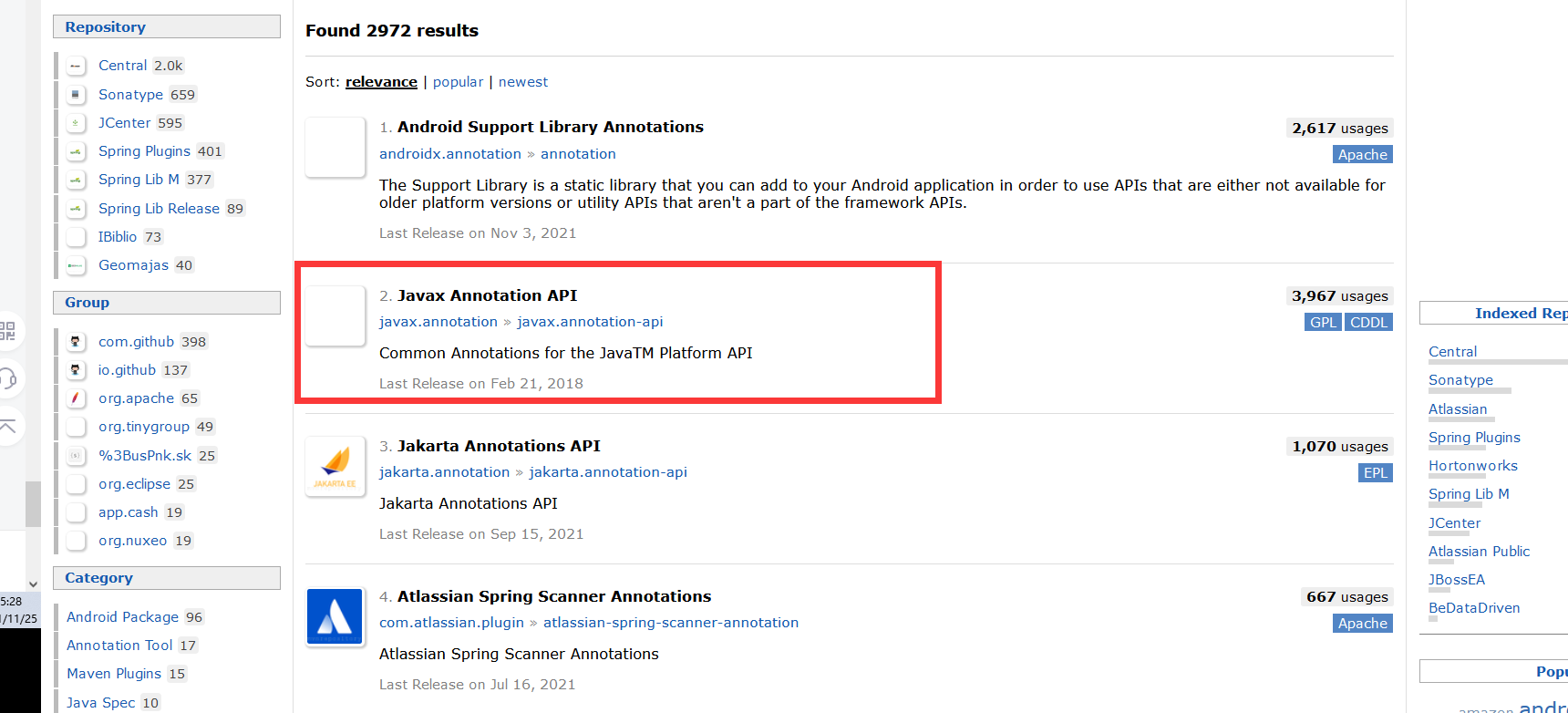Click the Geomajas repository icon

pos(76,265)
